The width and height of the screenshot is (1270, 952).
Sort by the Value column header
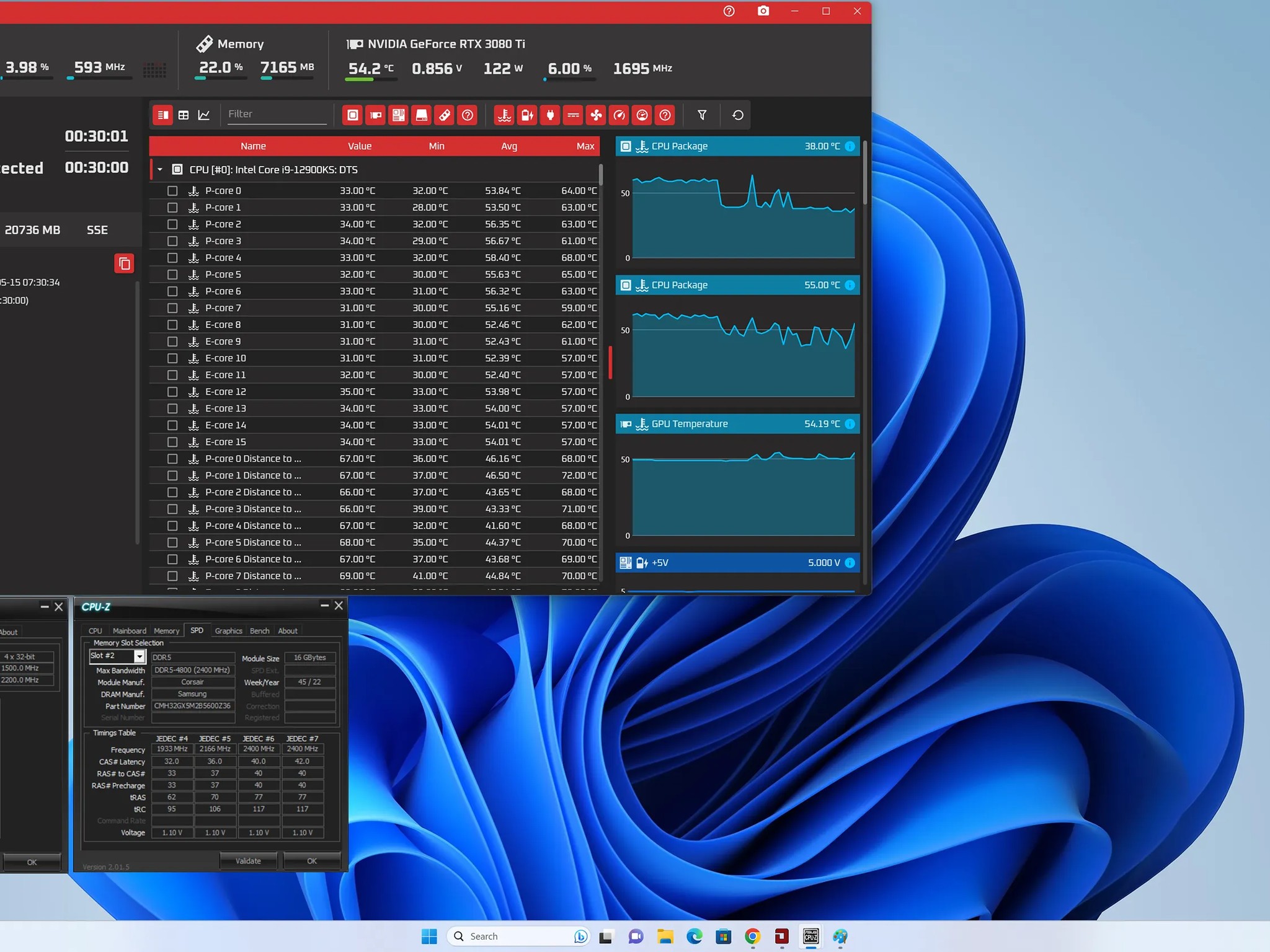click(360, 146)
